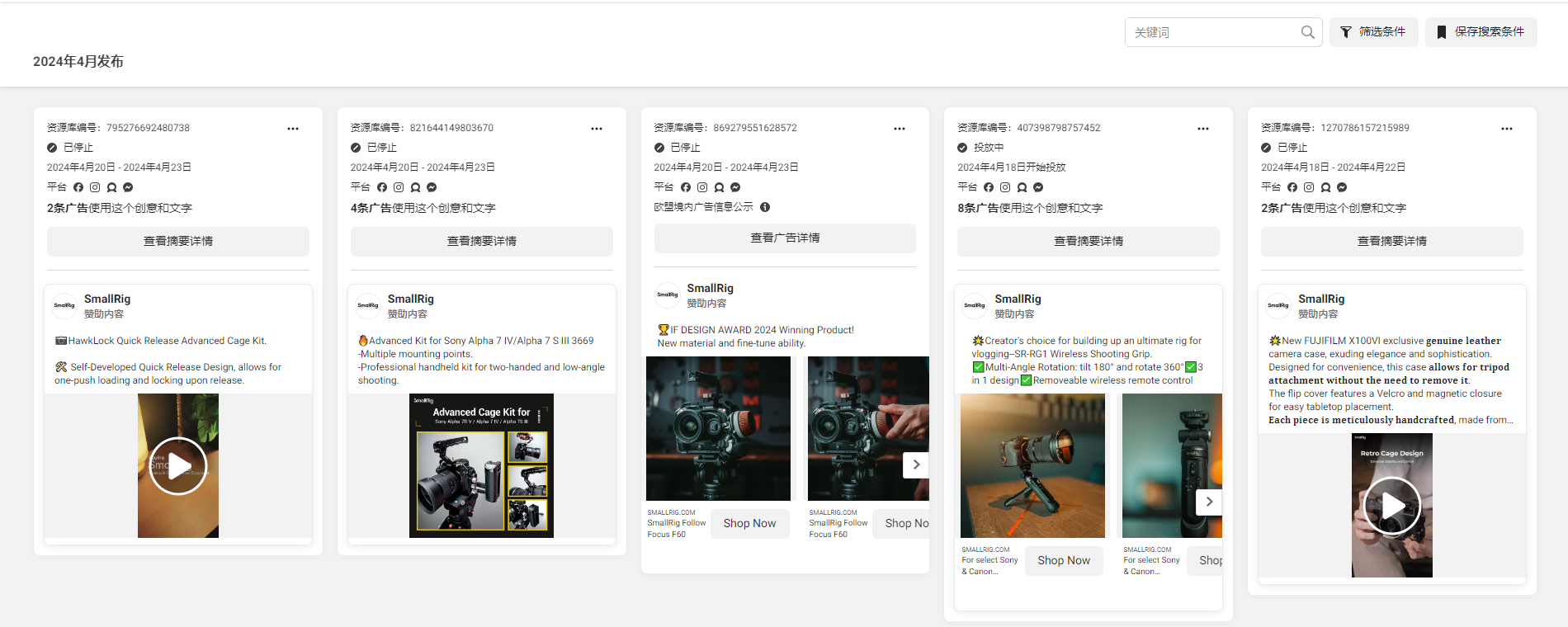1568x627 pixels.
Task: Click Instagram platform icon on ad 821644149803670
Action: pos(399,187)
